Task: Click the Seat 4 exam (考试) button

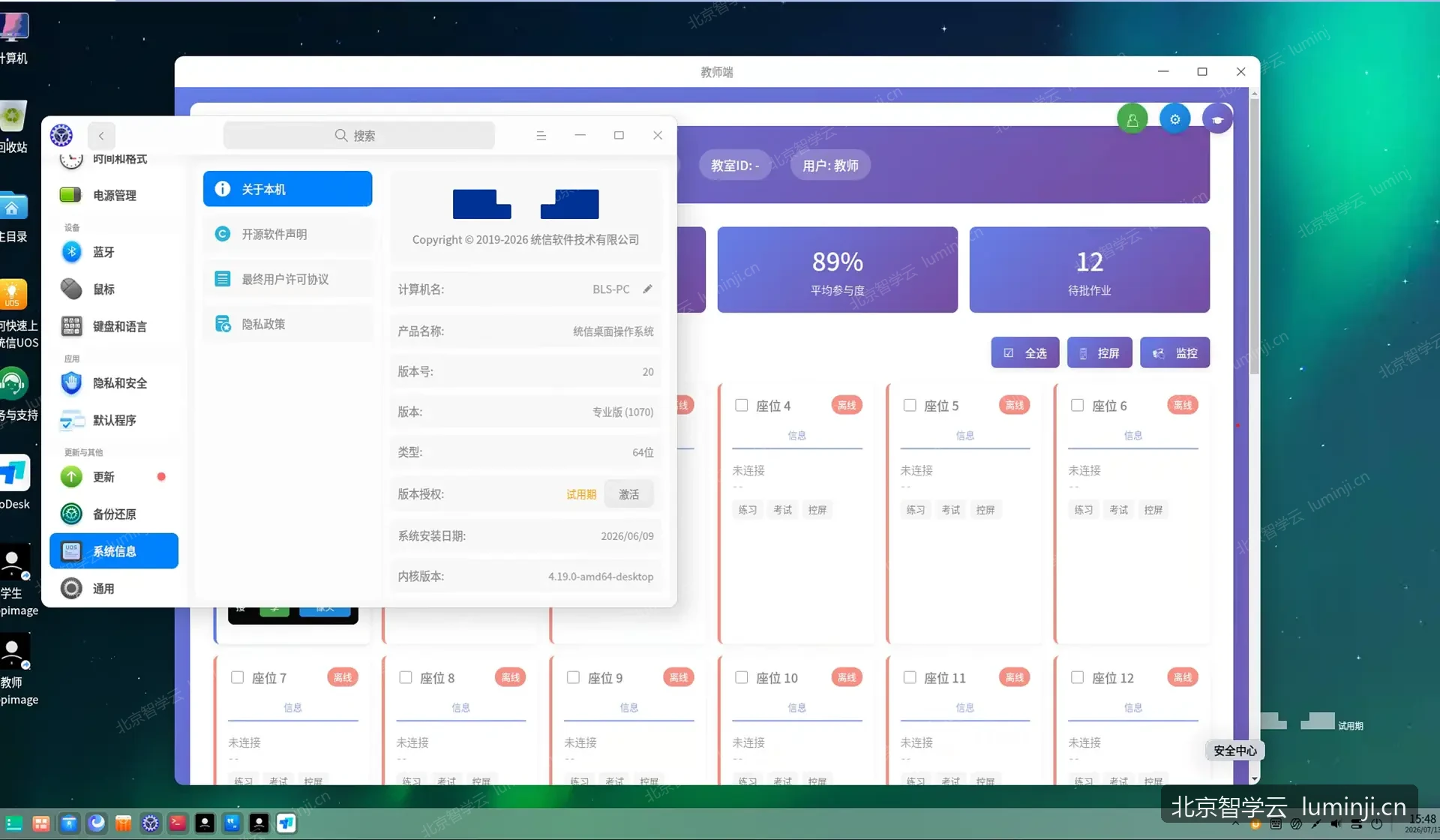Action: (782, 510)
